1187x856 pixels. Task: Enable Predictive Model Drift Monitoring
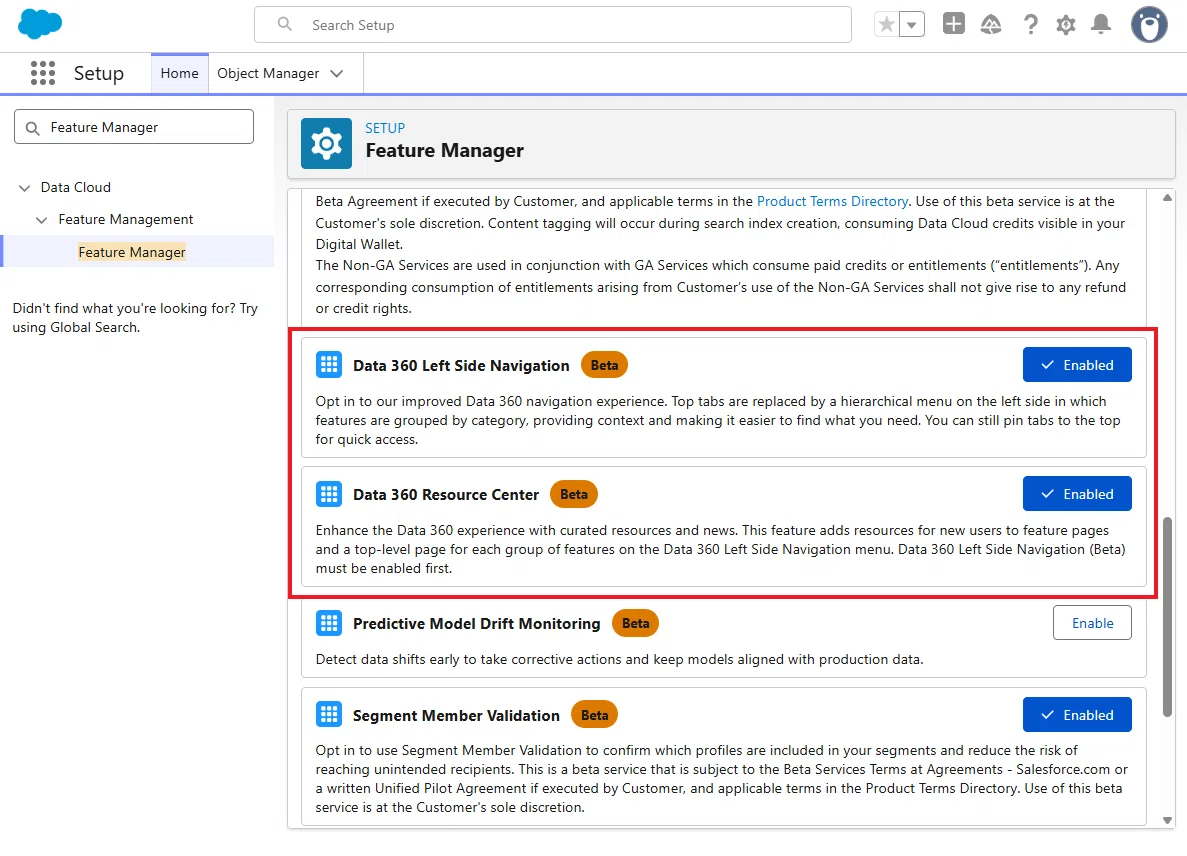pos(1092,623)
